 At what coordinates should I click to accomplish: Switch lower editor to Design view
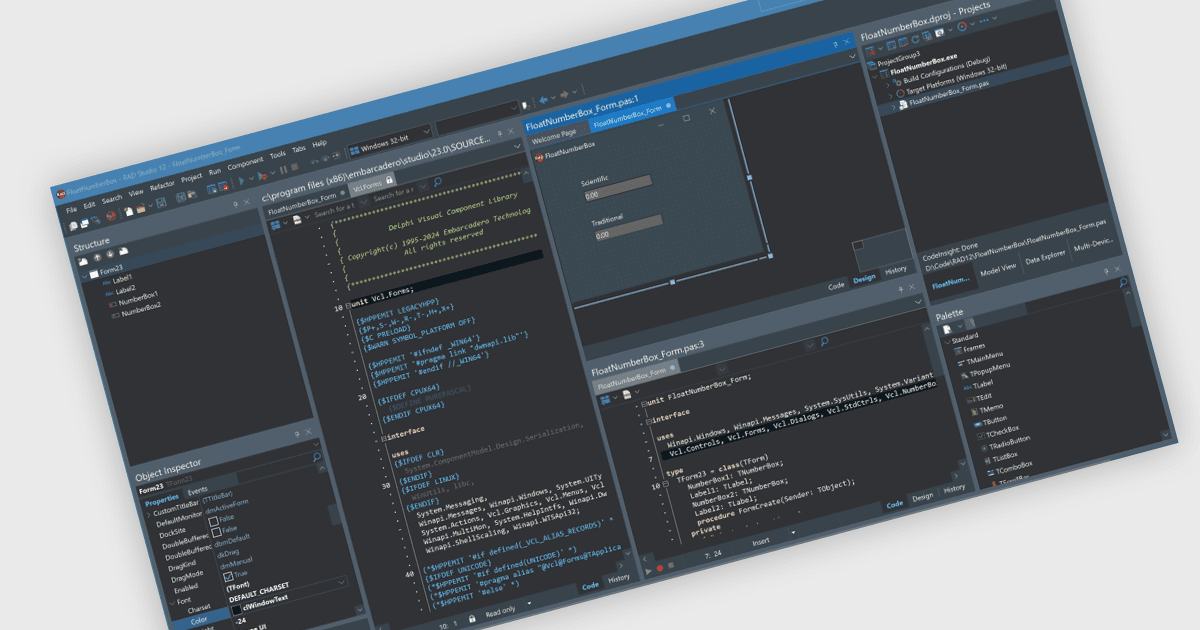click(921, 496)
